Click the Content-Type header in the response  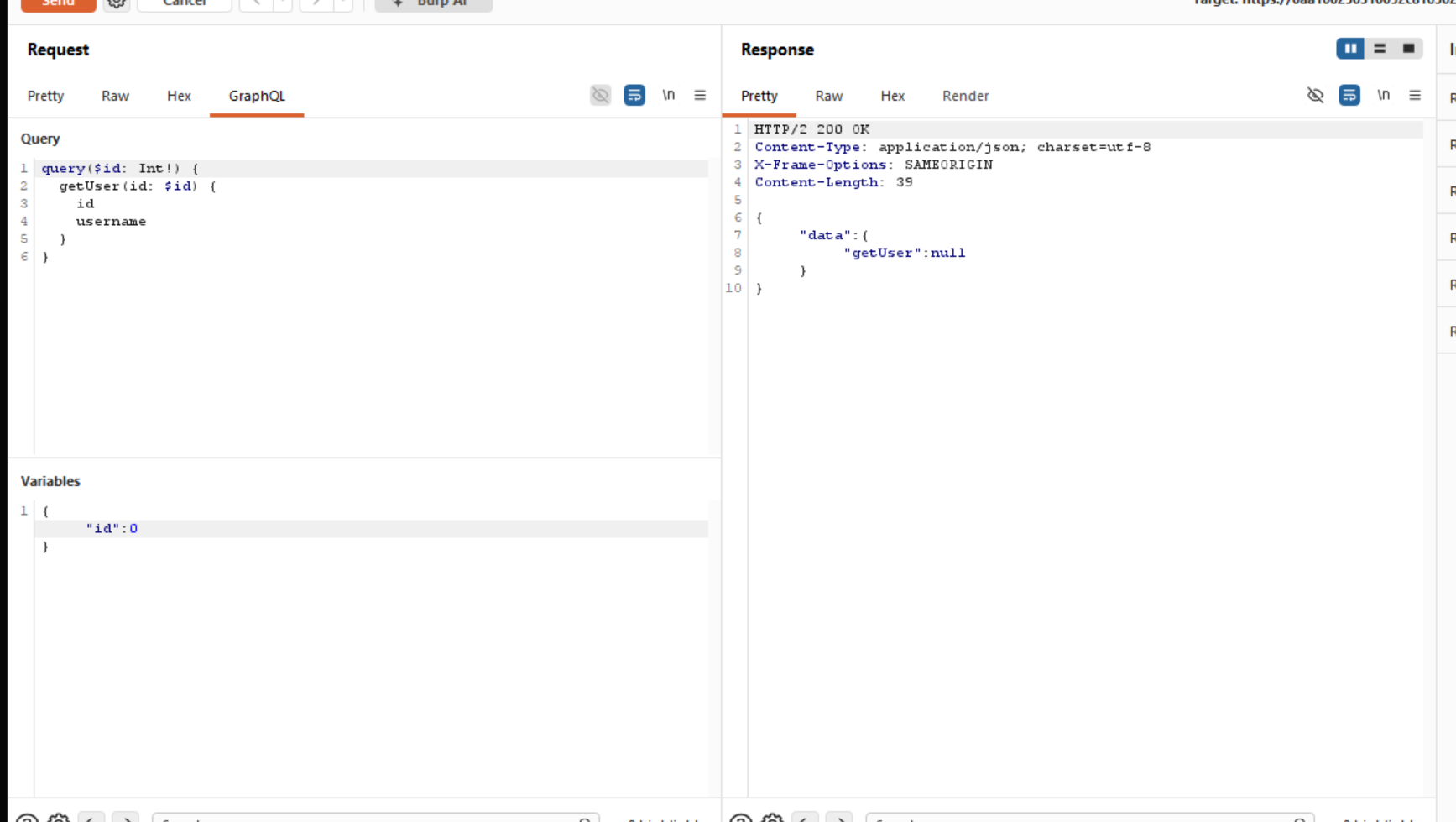(952, 147)
